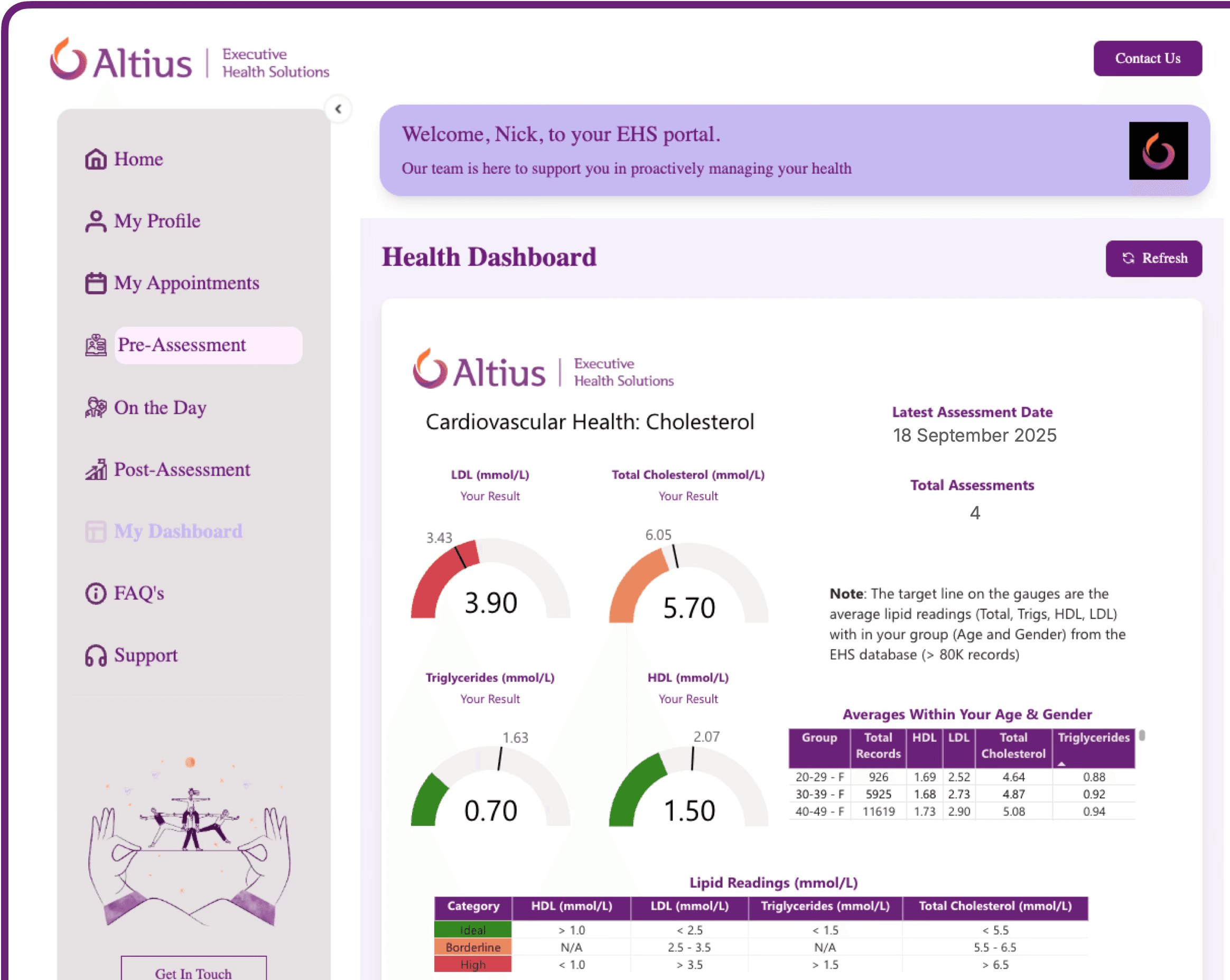1230x980 pixels.
Task: Select the On the Day people icon
Action: tap(95, 407)
